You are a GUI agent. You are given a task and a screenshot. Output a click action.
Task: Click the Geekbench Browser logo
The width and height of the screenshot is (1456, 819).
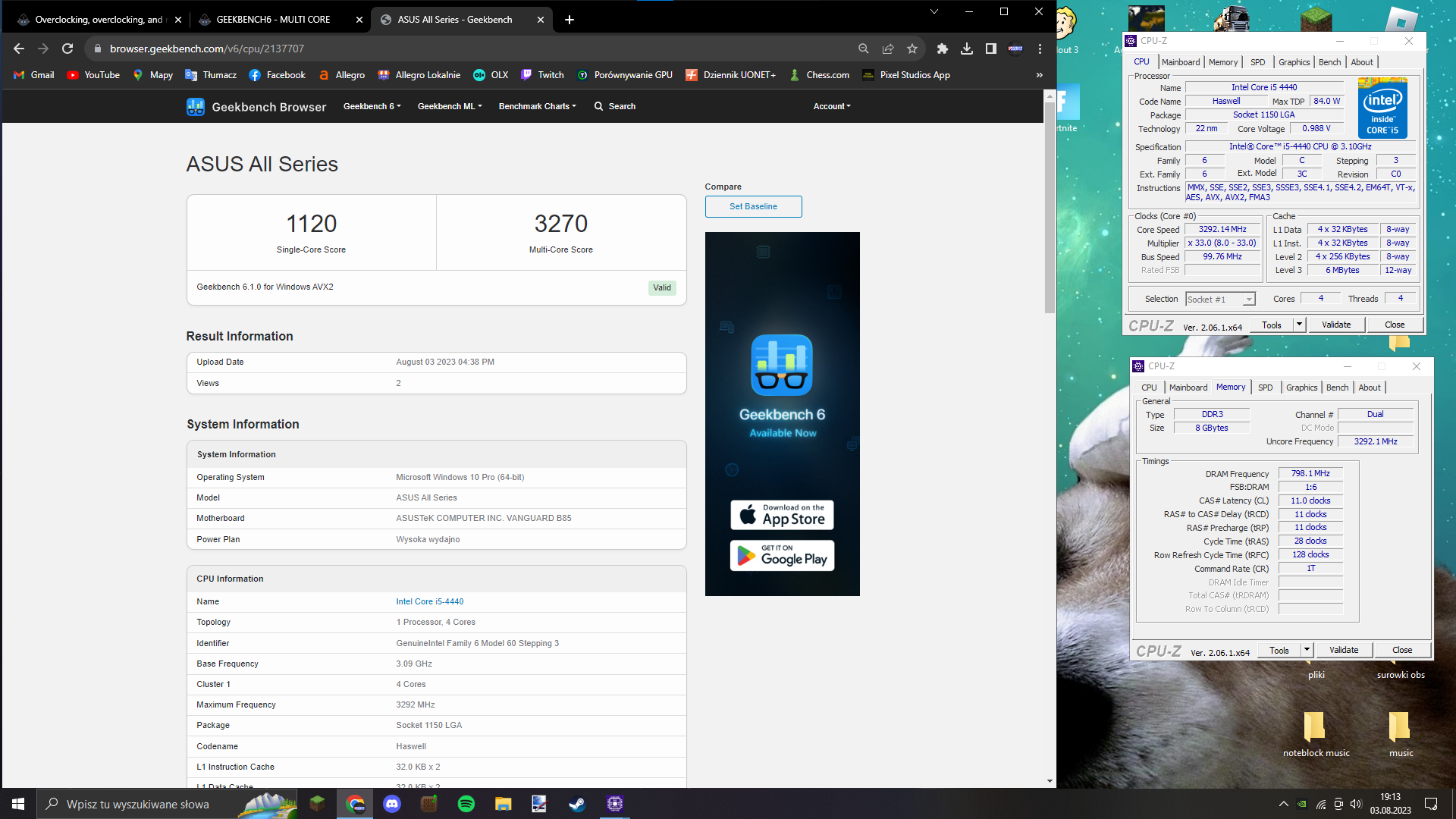click(x=256, y=107)
